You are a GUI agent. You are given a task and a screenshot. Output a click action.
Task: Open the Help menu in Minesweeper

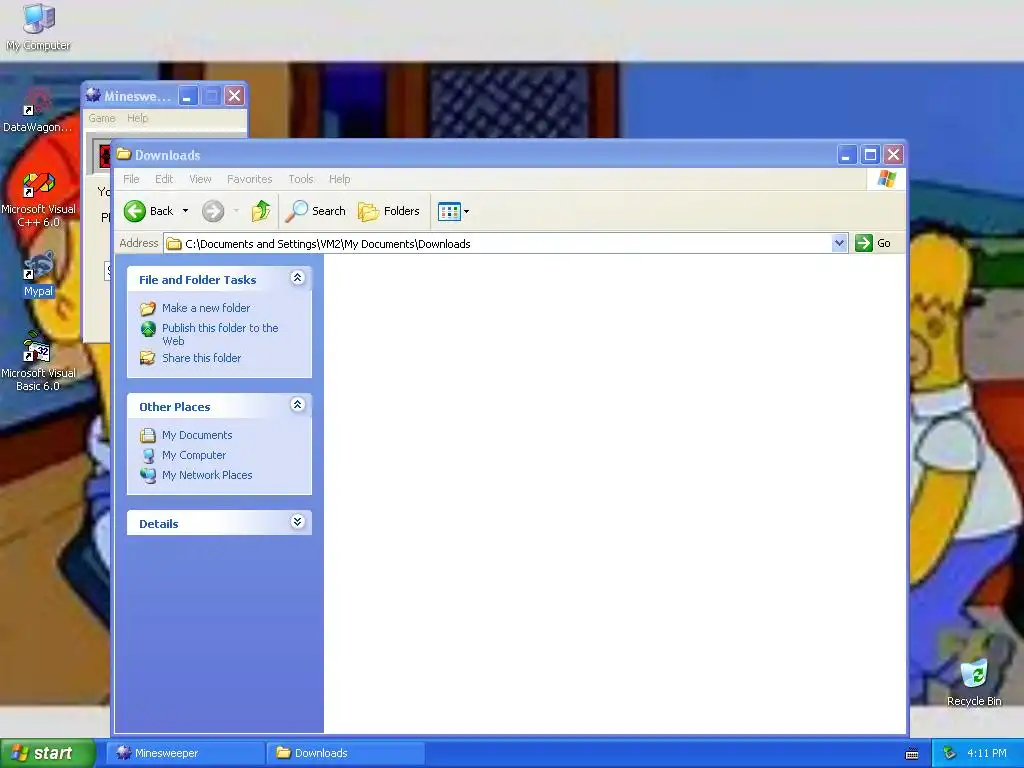pos(137,118)
